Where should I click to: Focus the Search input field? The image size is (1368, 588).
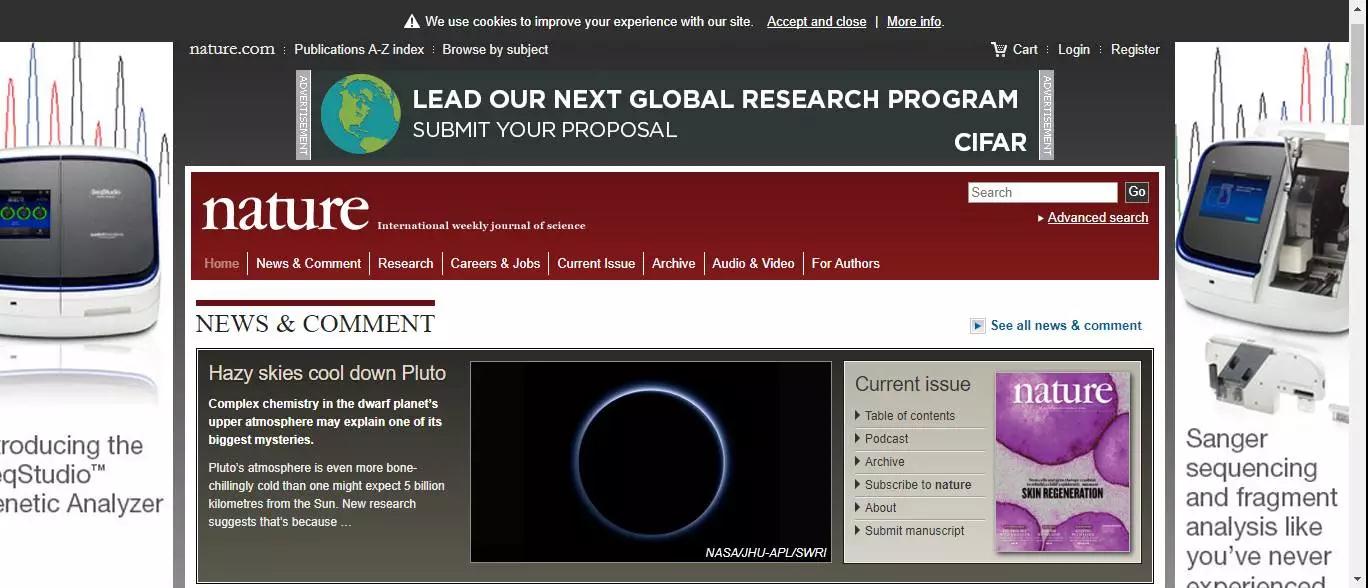pos(1043,192)
